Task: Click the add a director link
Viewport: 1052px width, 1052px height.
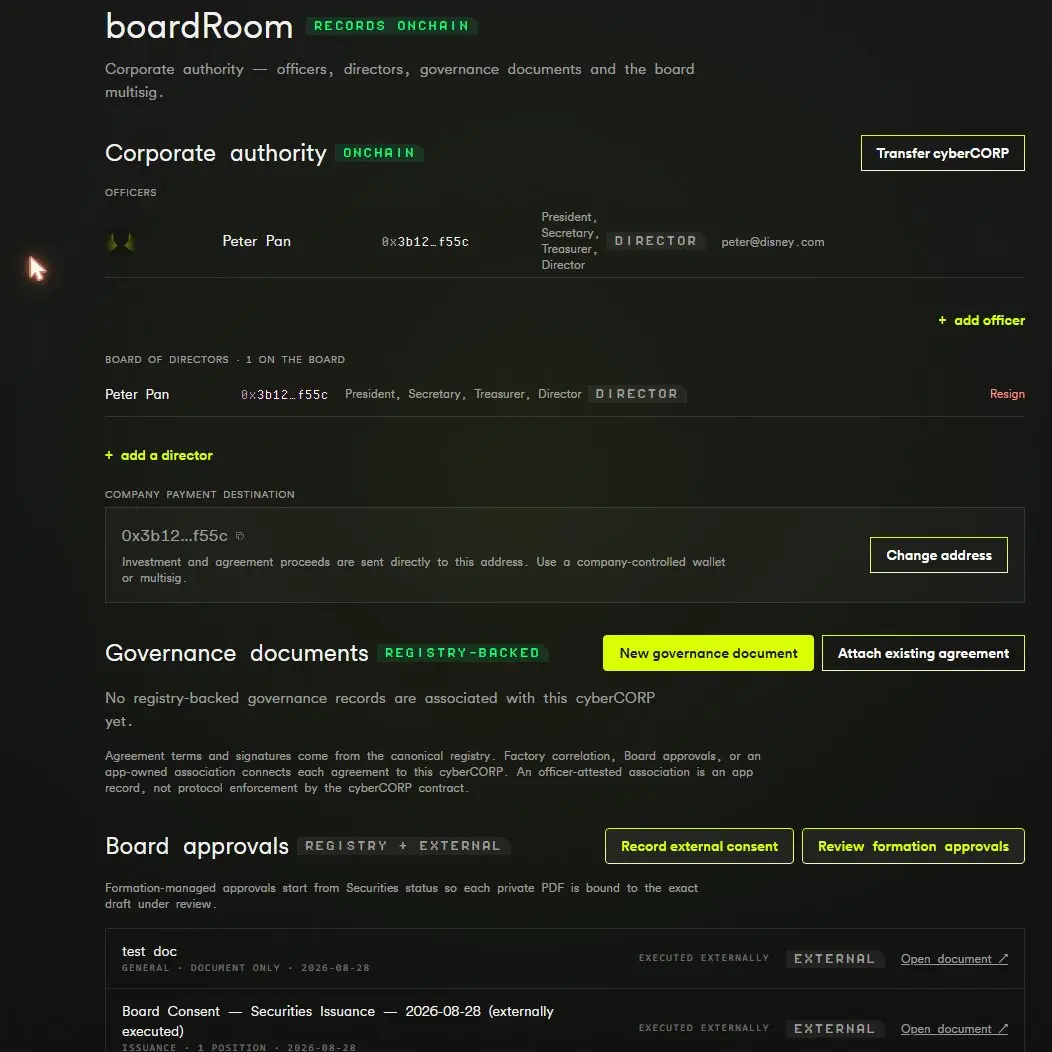Action: pyautogui.click(x=159, y=456)
